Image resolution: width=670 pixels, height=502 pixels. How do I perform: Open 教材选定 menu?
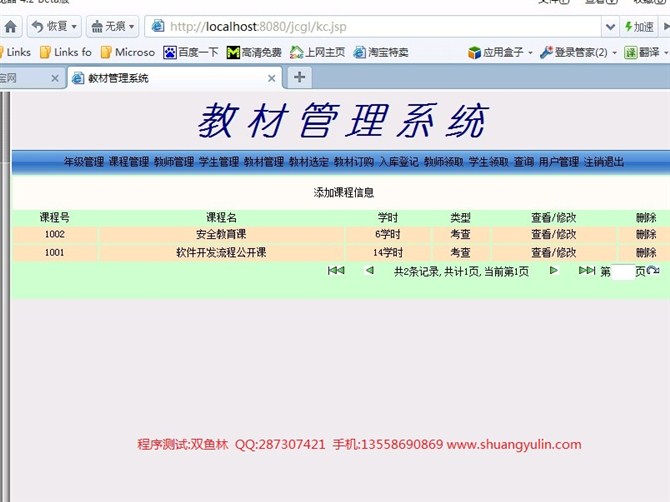[309, 161]
